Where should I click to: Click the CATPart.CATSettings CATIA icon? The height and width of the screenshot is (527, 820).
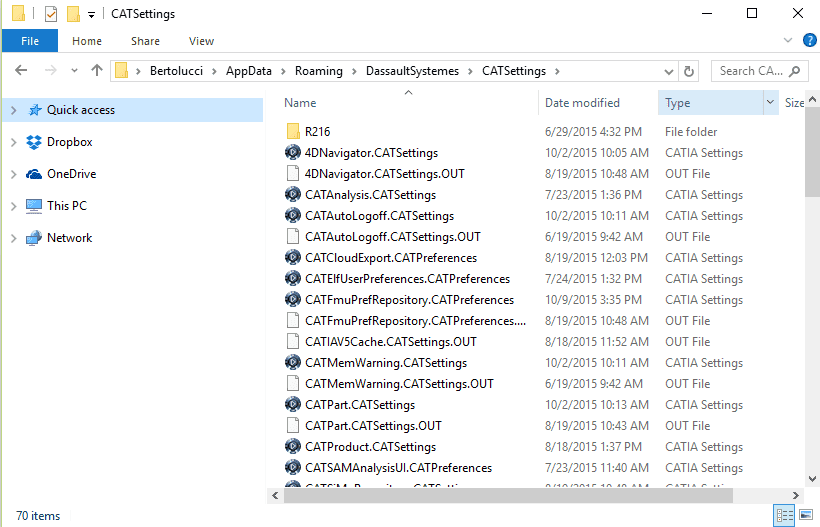coord(293,404)
